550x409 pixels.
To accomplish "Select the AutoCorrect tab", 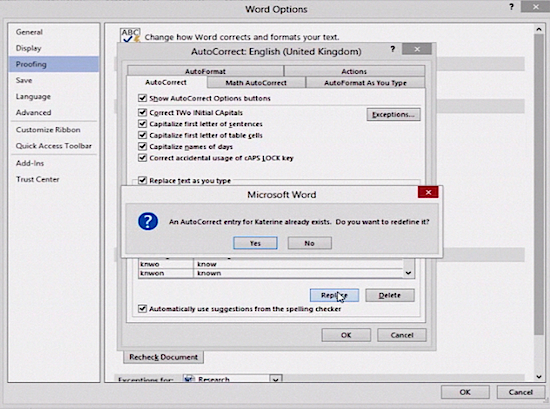I will point(166,82).
